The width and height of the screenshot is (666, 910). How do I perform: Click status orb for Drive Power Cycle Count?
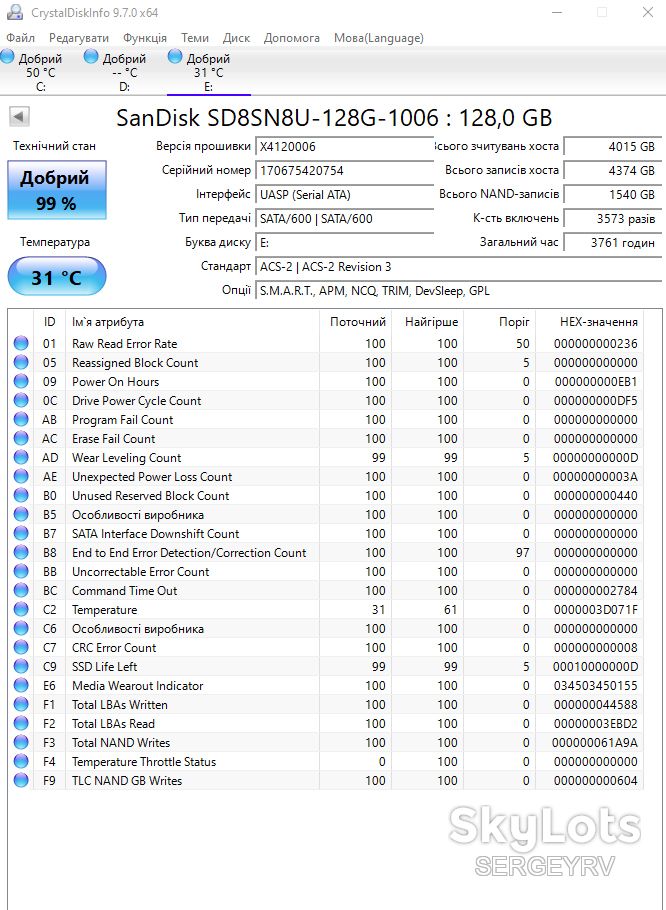pyautogui.click(x=21, y=400)
